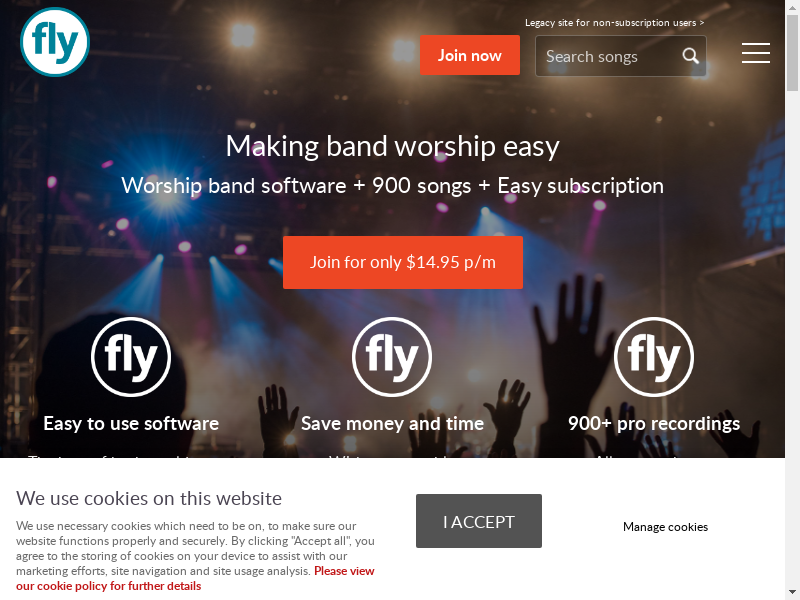Viewport: 800px width, 600px height.
Task: Click the Join now button
Action: (470, 55)
